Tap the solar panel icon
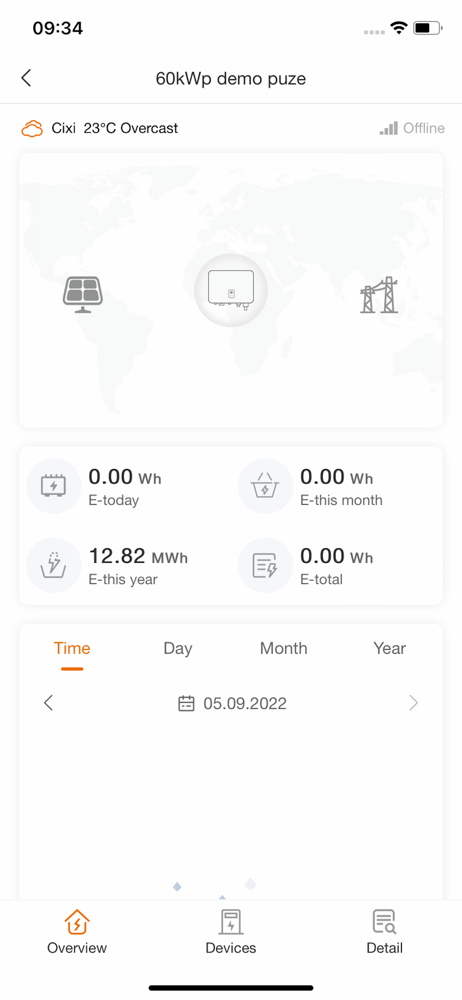The image size is (462, 1000). 83,295
